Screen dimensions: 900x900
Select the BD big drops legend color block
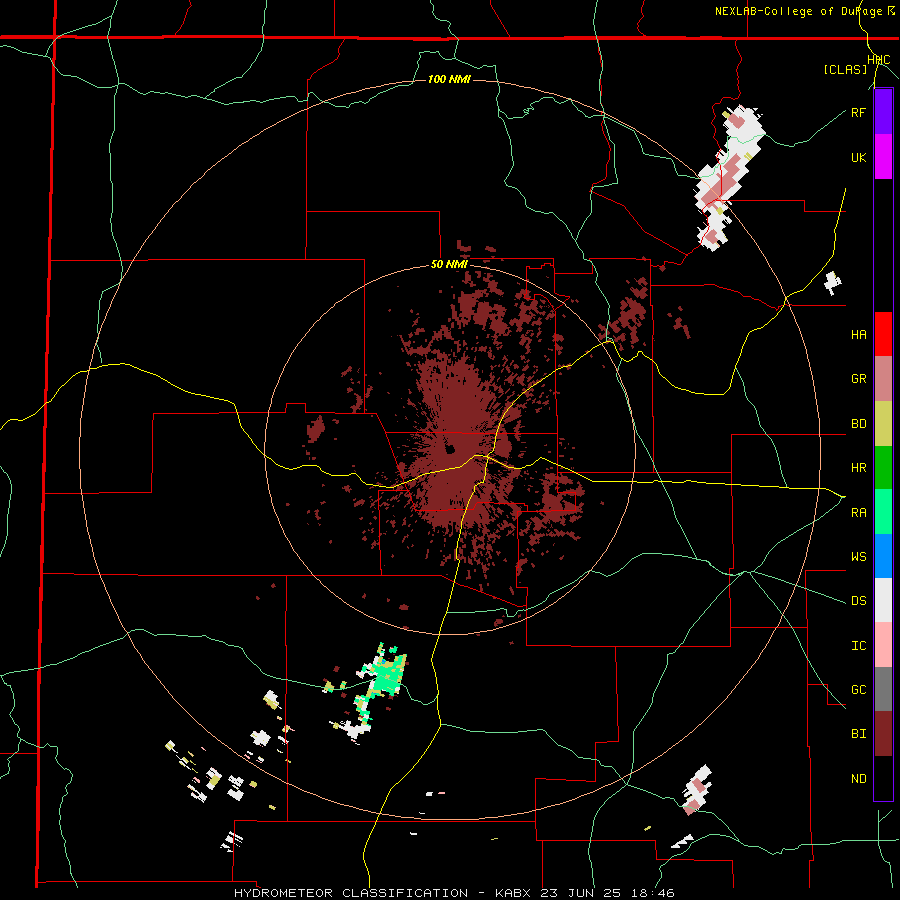(883, 424)
